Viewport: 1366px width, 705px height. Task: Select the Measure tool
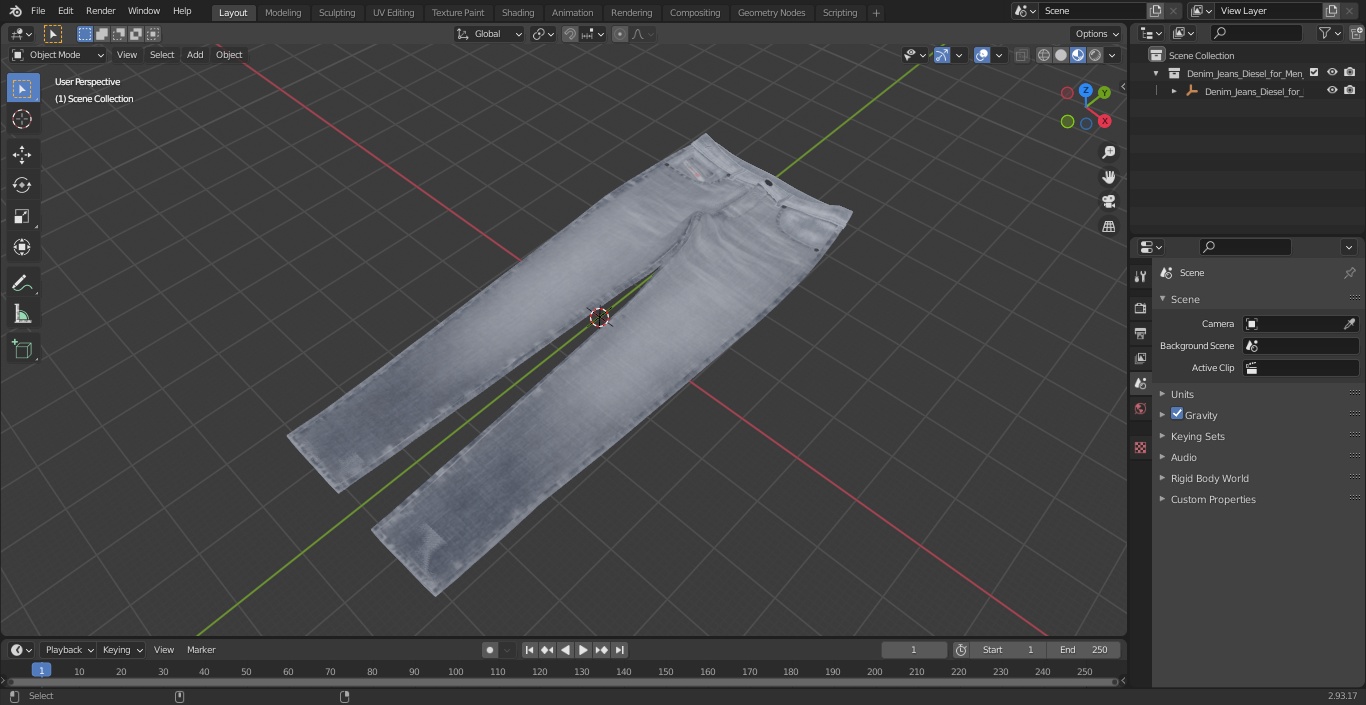pyautogui.click(x=22, y=315)
